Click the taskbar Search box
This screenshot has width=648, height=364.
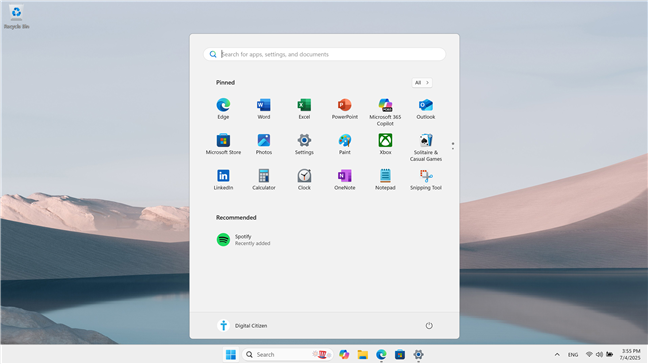(x=288, y=354)
